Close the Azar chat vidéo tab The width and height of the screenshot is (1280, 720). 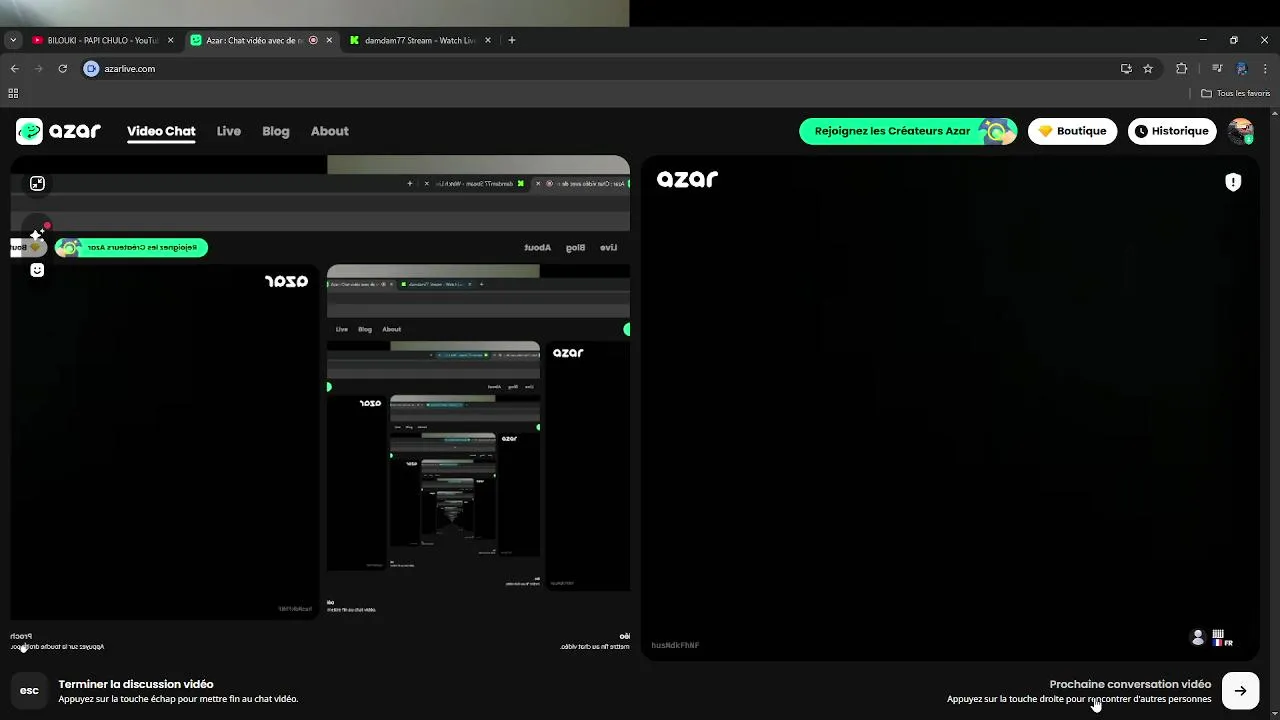(329, 40)
